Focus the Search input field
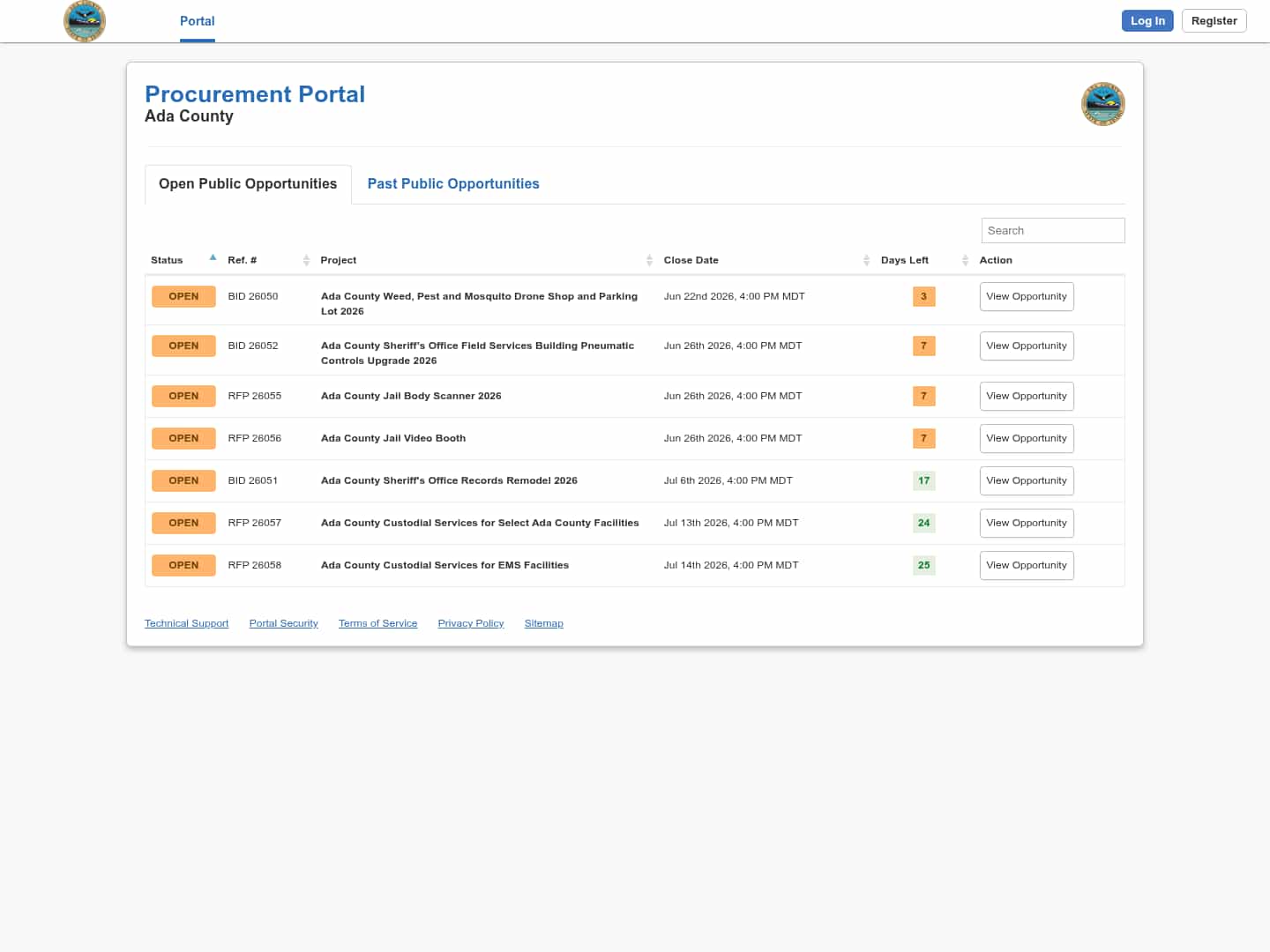The width and height of the screenshot is (1270, 952). point(1053,230)
